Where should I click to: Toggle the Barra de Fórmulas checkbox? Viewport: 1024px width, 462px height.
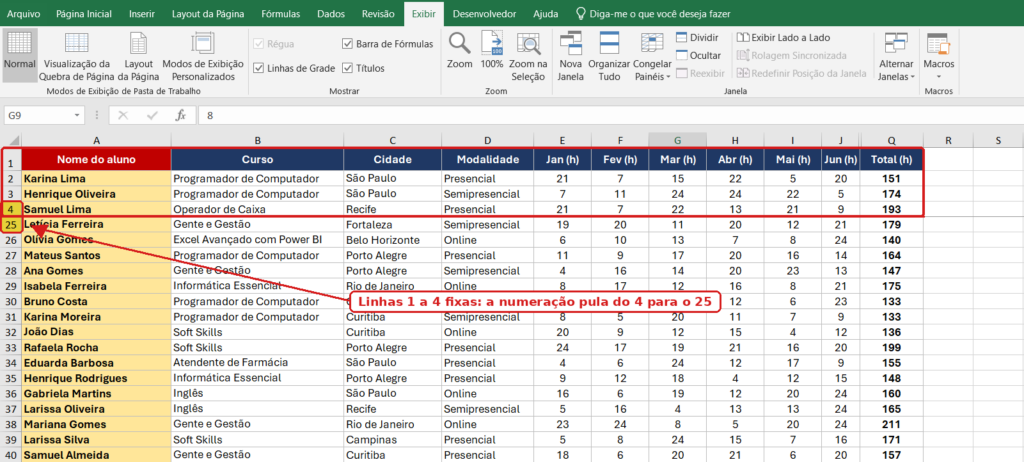[x=347, y=44]
